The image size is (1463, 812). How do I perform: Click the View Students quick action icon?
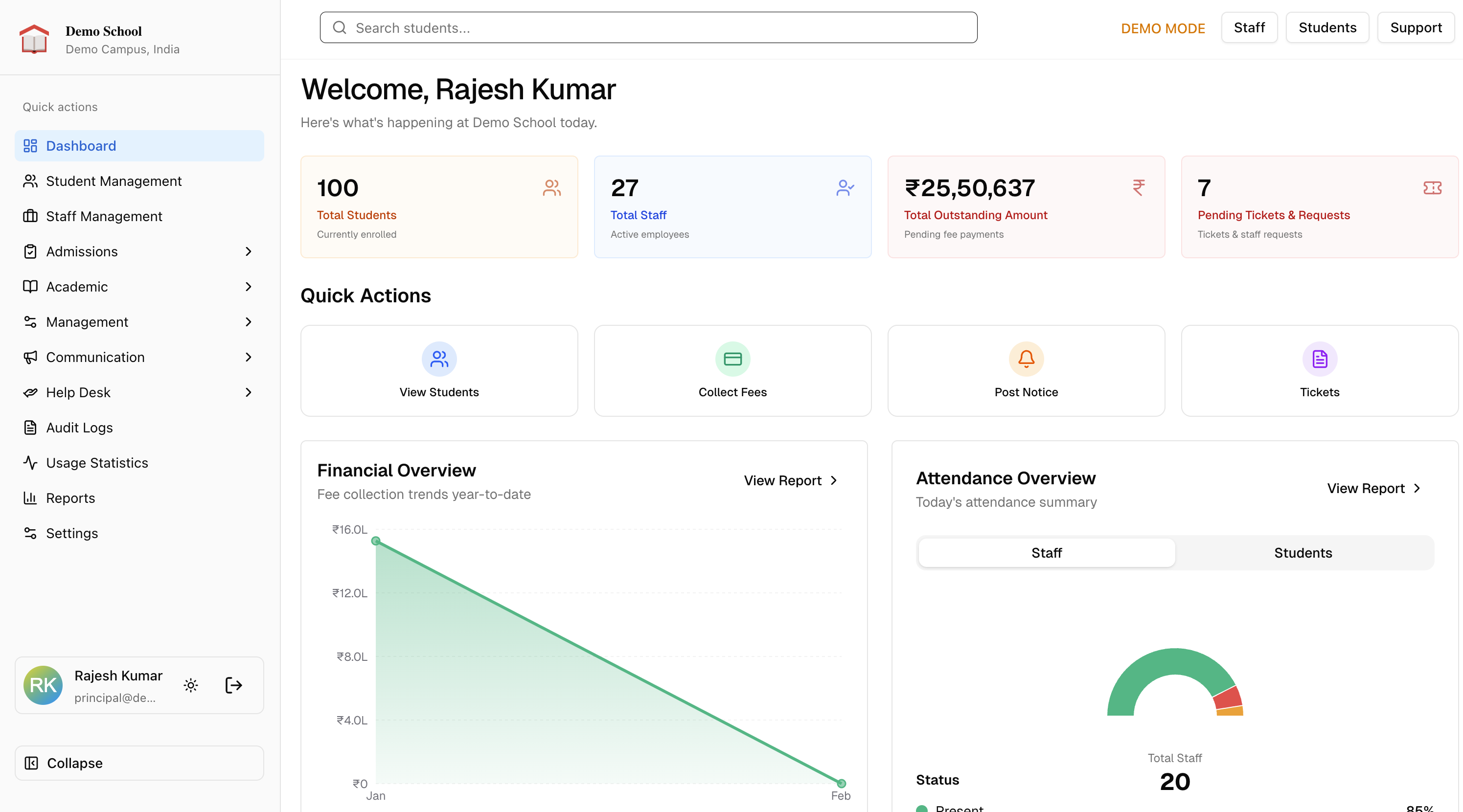438,359
